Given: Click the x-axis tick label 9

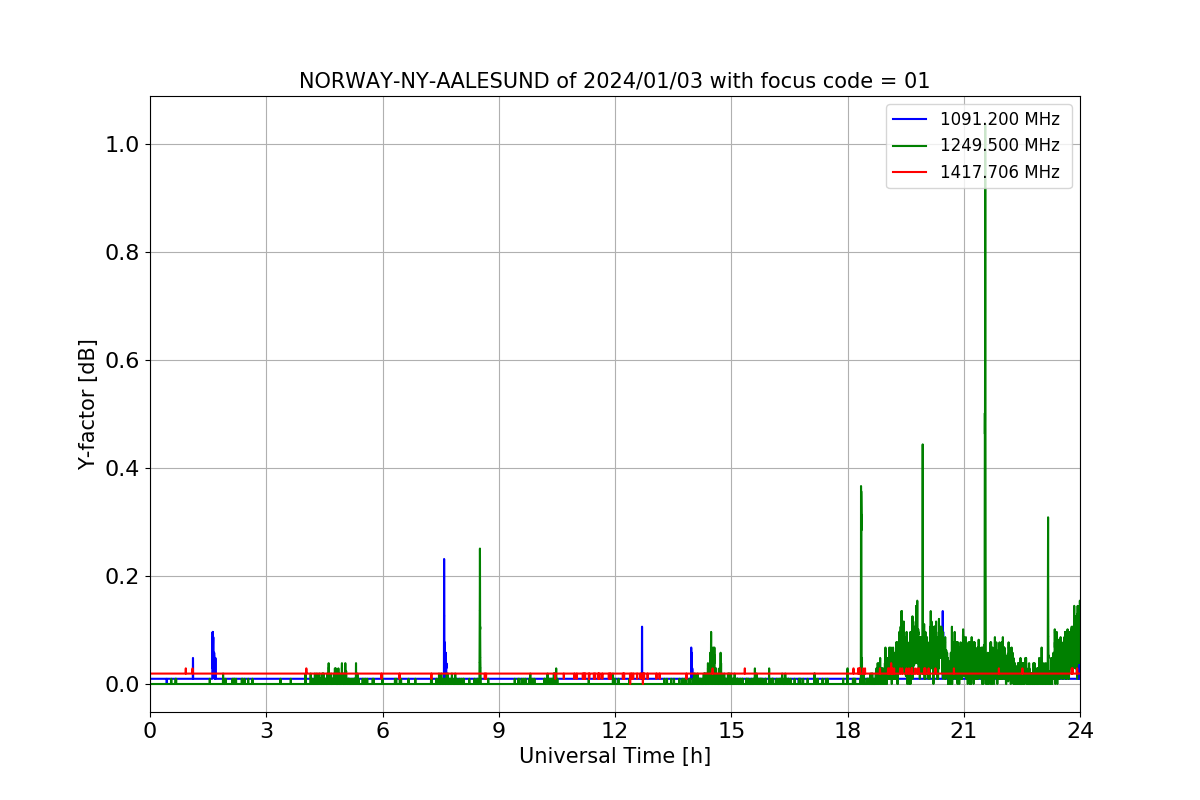Looking at the screenshot, I should click(499, 730).
